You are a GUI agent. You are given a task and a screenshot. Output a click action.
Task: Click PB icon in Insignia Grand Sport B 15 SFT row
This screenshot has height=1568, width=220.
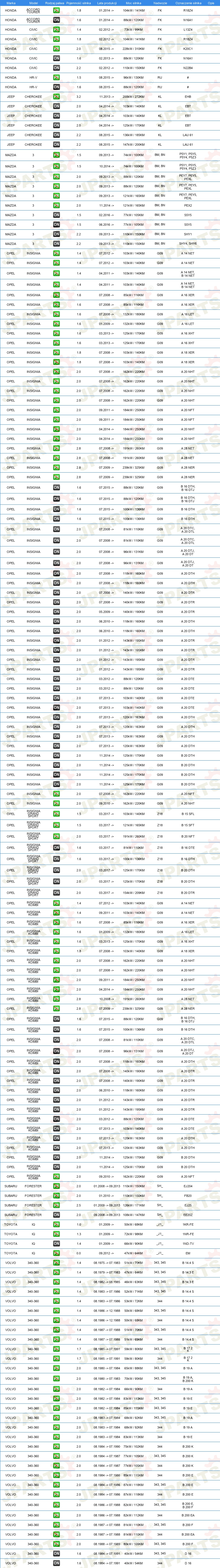point(57,825)
